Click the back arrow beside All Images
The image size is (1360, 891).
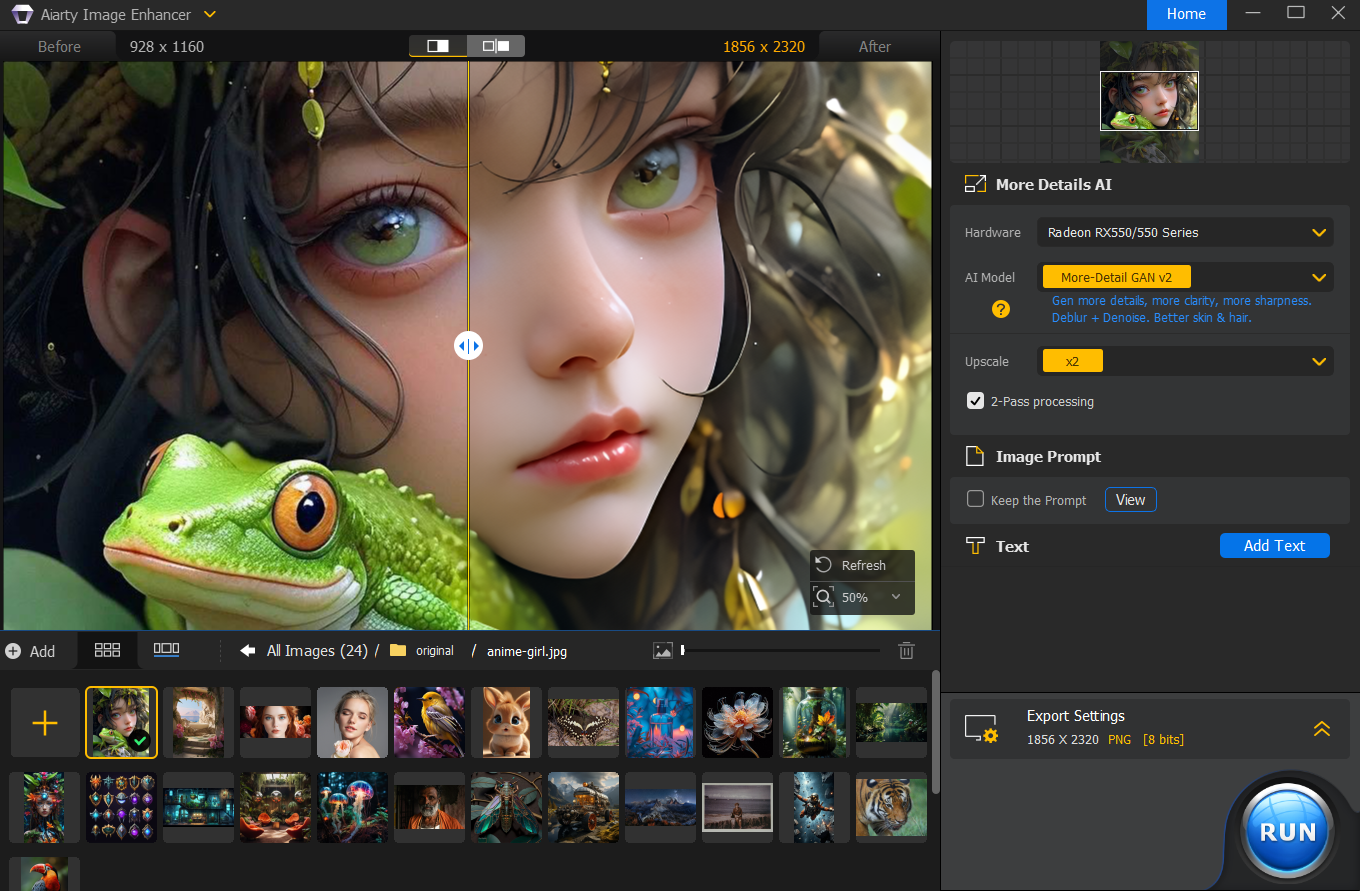point(248,650)
